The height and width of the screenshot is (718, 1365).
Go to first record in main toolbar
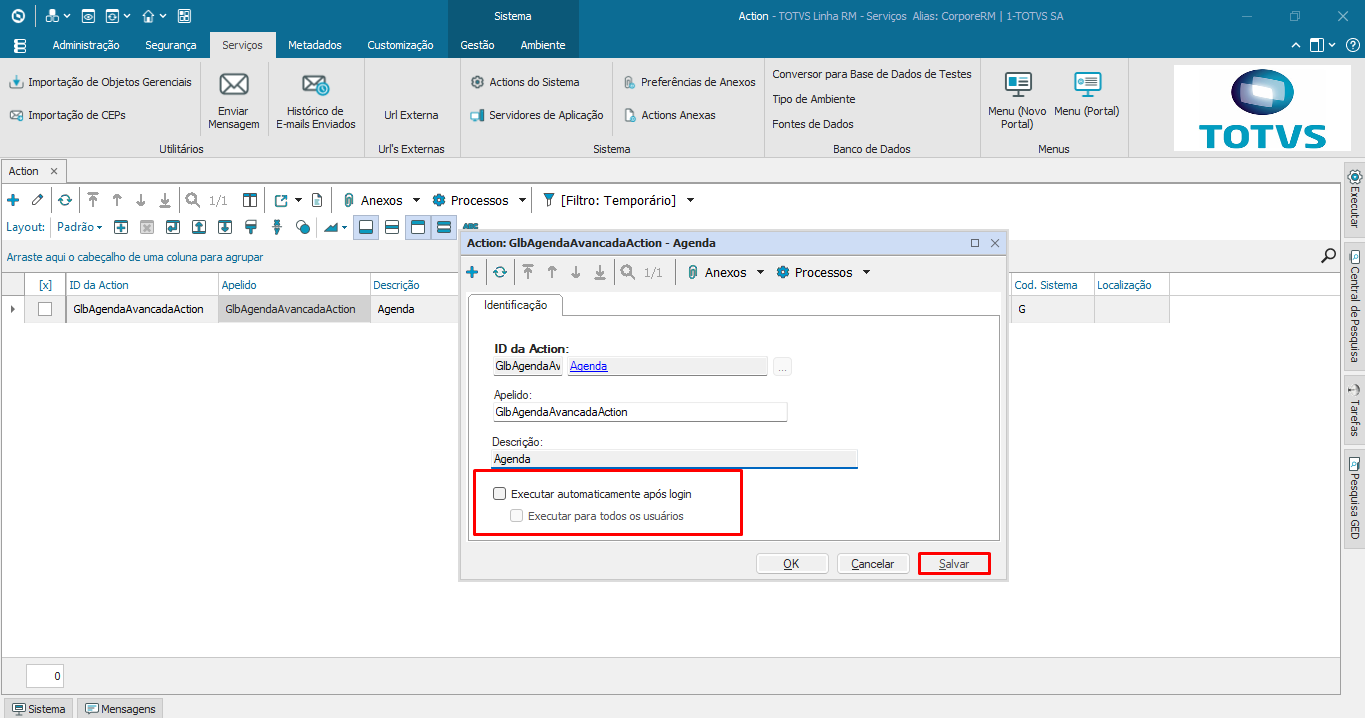[93, 200]
